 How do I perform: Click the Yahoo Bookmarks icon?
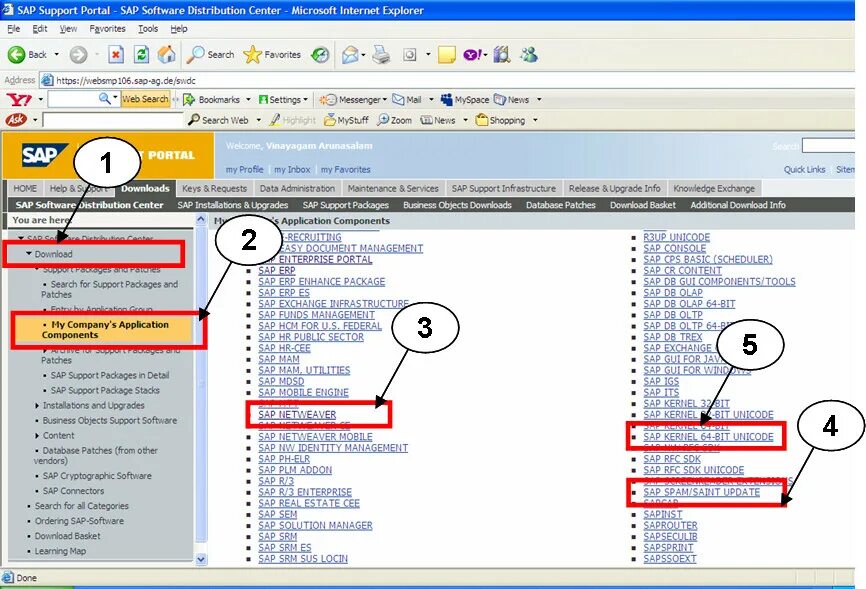point(189,99)
